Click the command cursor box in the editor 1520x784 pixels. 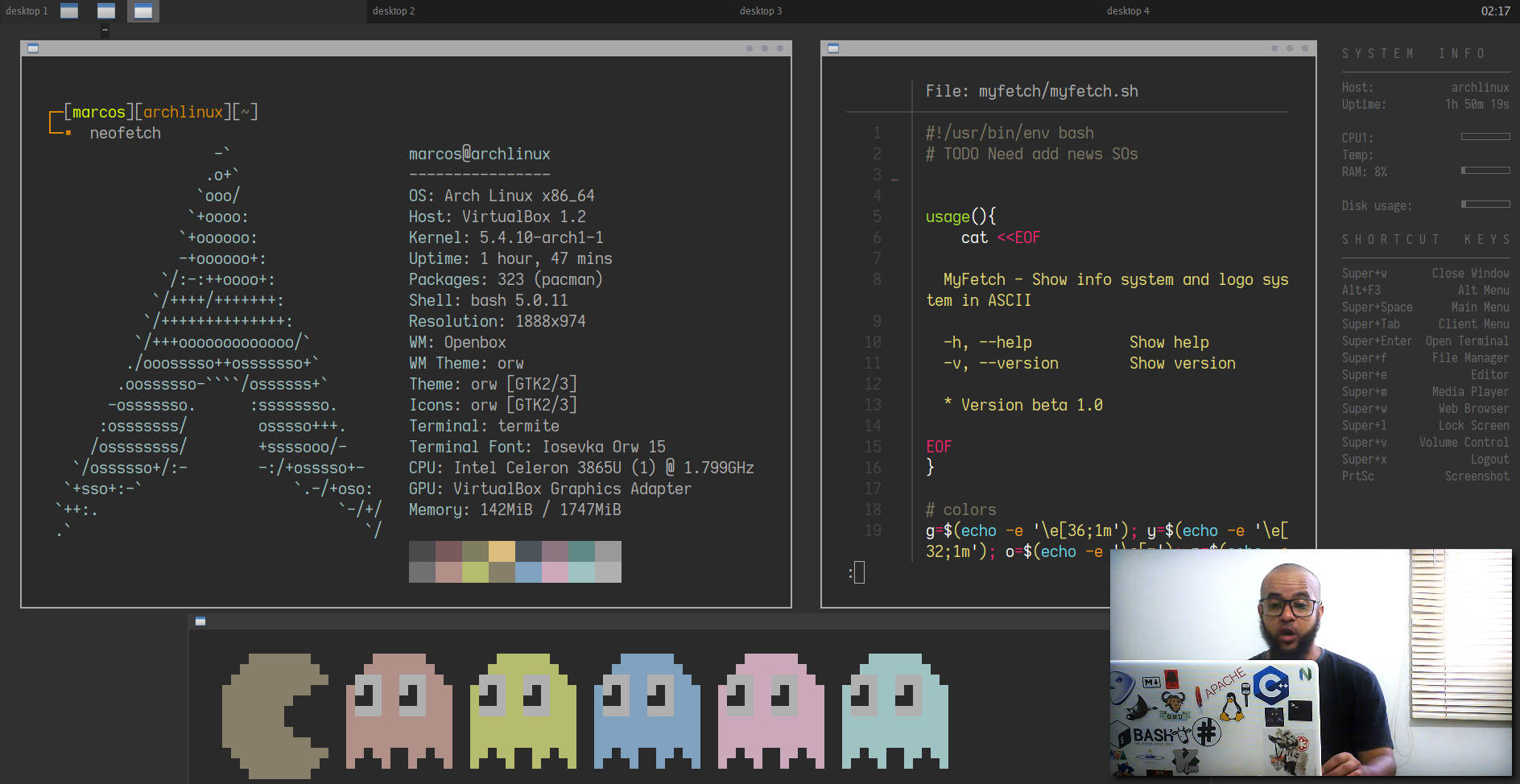coord(859,572)
